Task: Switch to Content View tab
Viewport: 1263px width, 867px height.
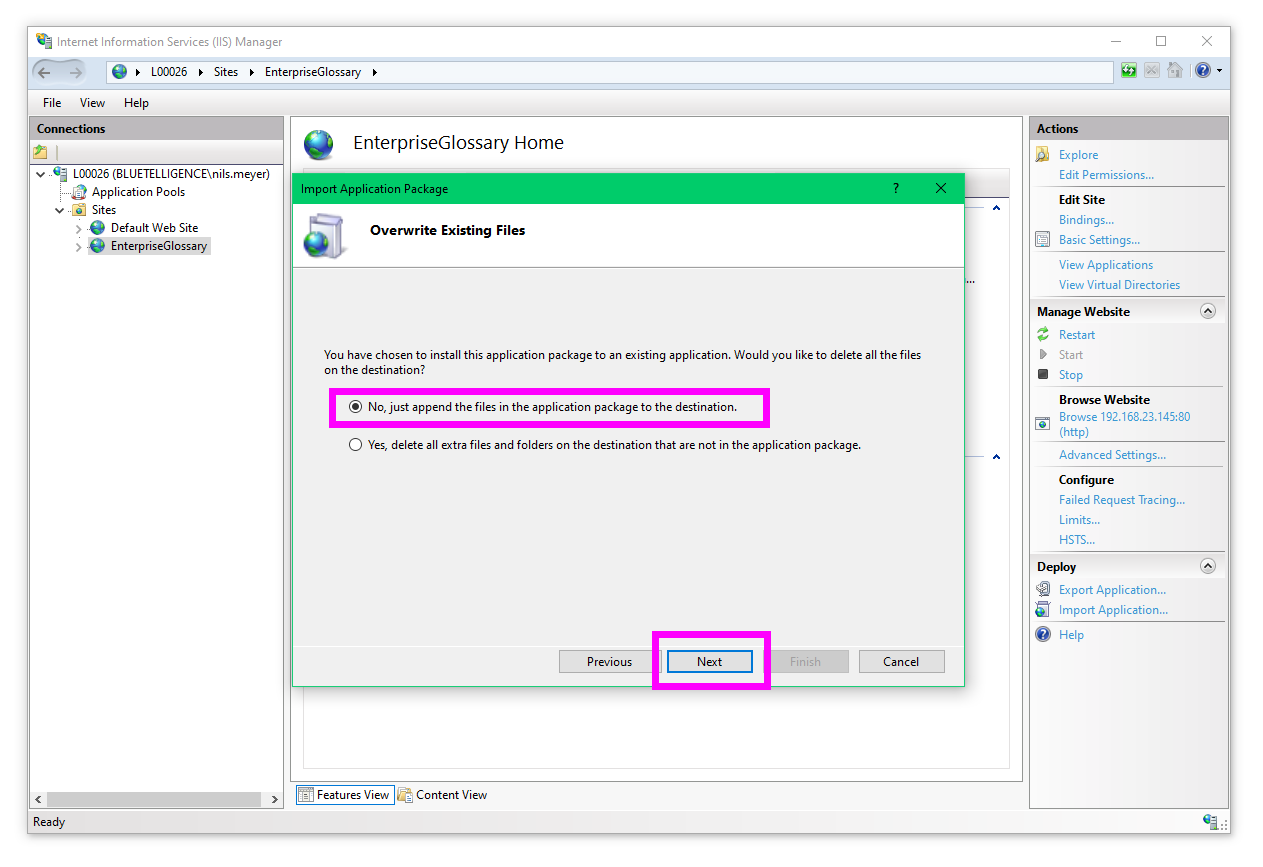Action: pyautogui.click(x=442, y=795)
